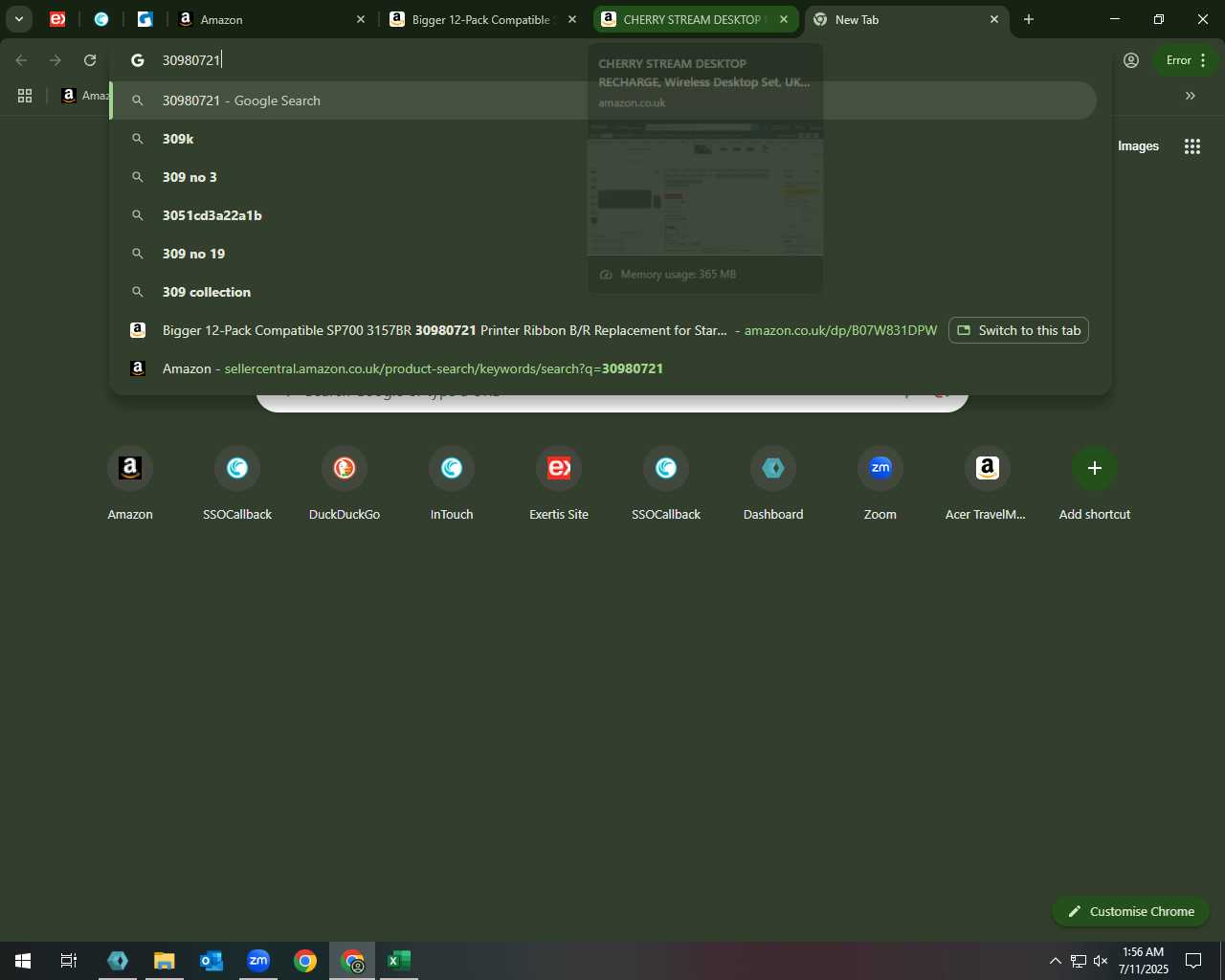Open the Dashboard shortcut

(773, 483)
